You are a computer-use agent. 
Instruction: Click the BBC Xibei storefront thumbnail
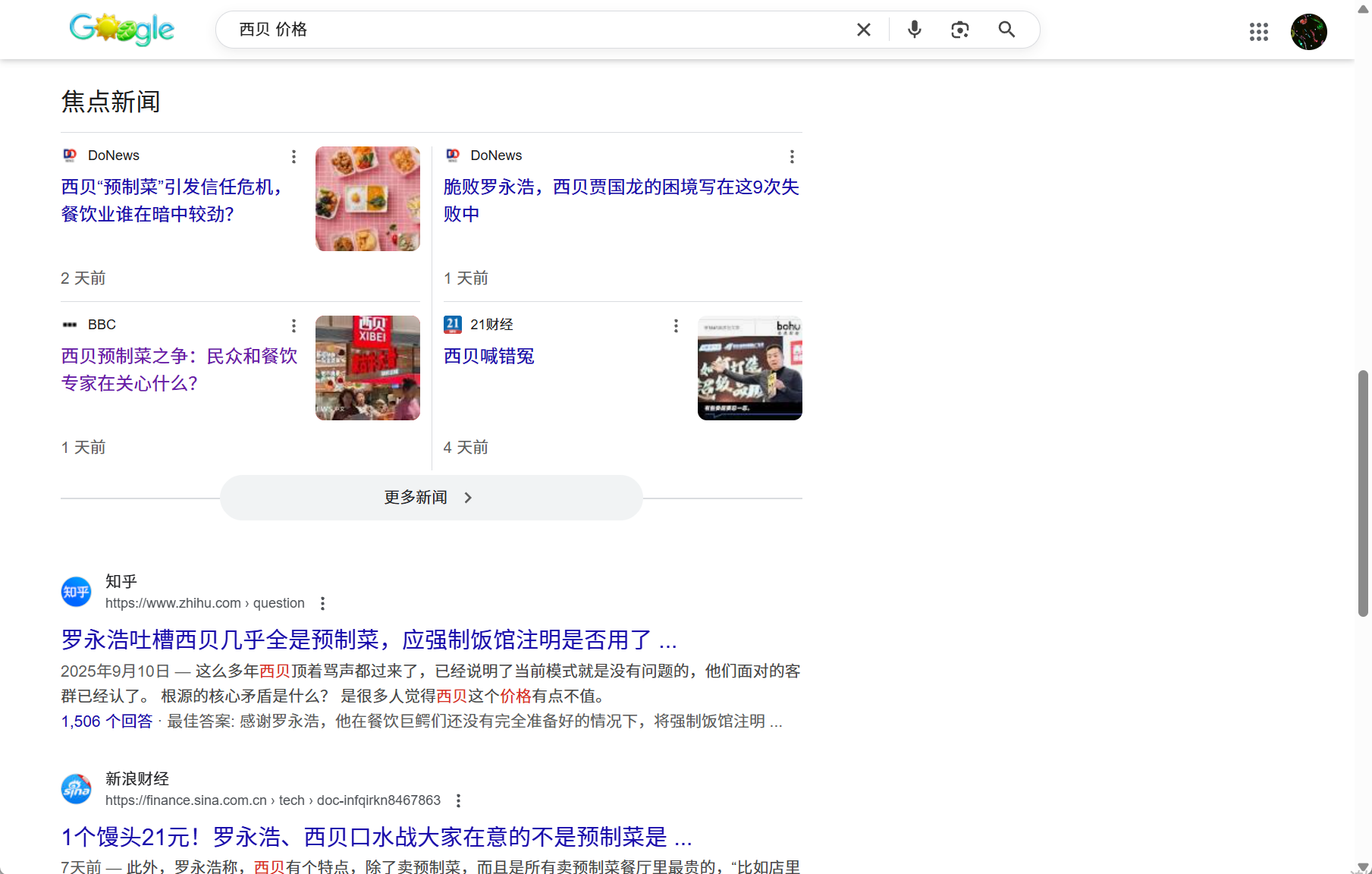click(x=367, y=368)
